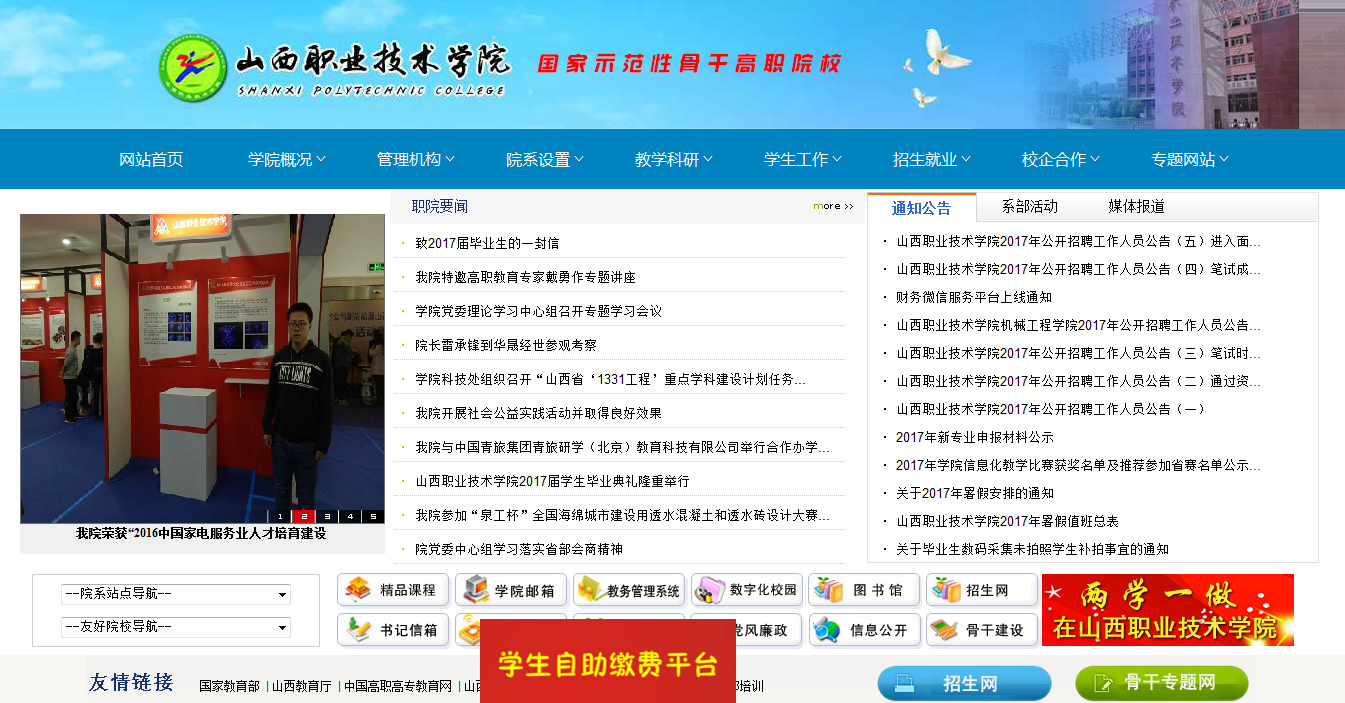The width and height of the screenshot is (1345, 703).
Task: Open the 招生就业 navigation menu
Action: pyautogui.click(x=931, y=159)
